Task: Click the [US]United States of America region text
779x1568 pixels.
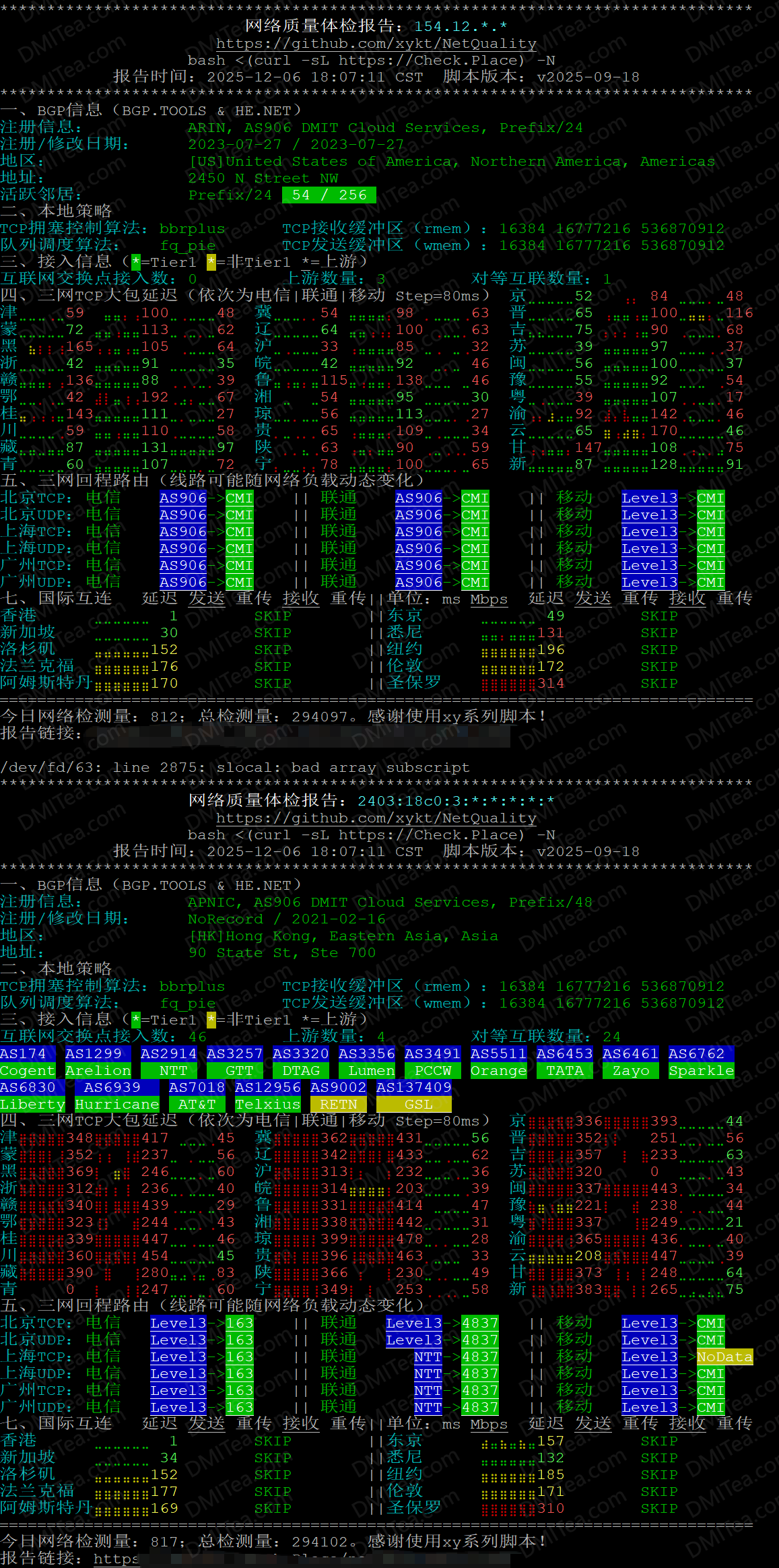Action: click(x=451, y=162)
